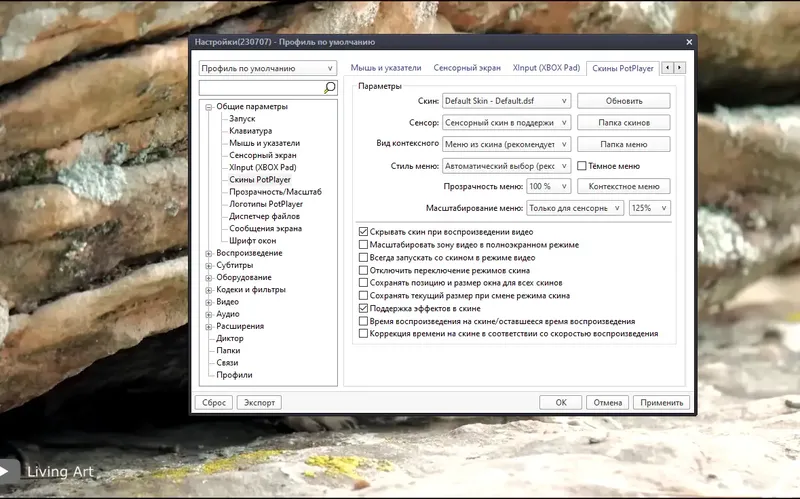Open Папка меню button
The height and width of the screenshot is (499, 800).
[623, 144]
